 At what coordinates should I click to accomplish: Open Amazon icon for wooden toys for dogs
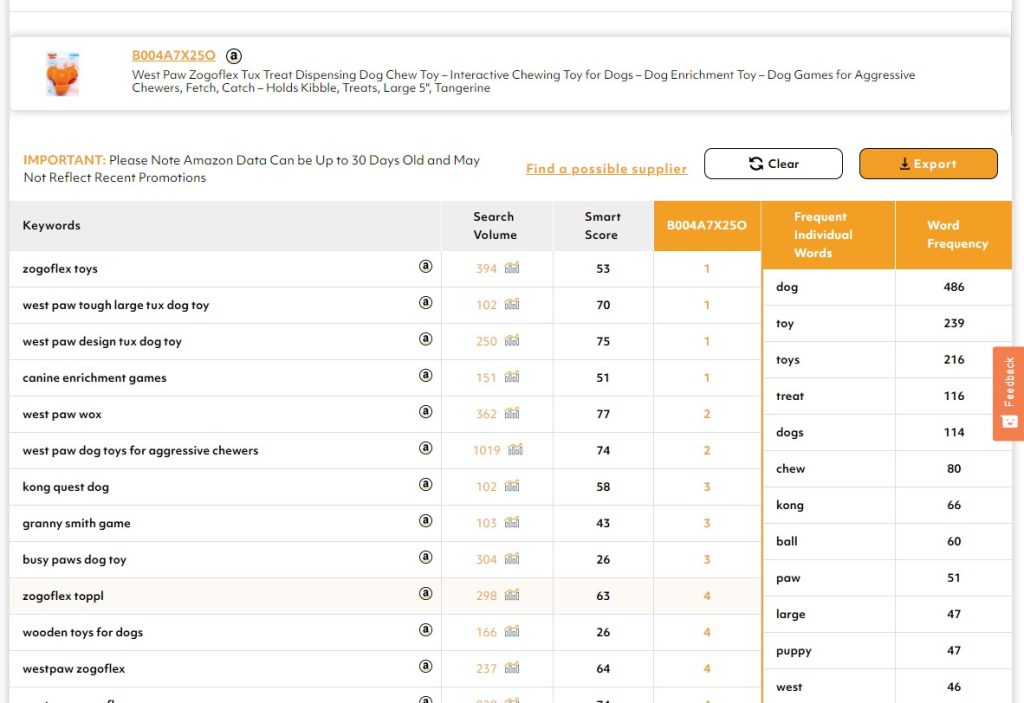(425, 630)
